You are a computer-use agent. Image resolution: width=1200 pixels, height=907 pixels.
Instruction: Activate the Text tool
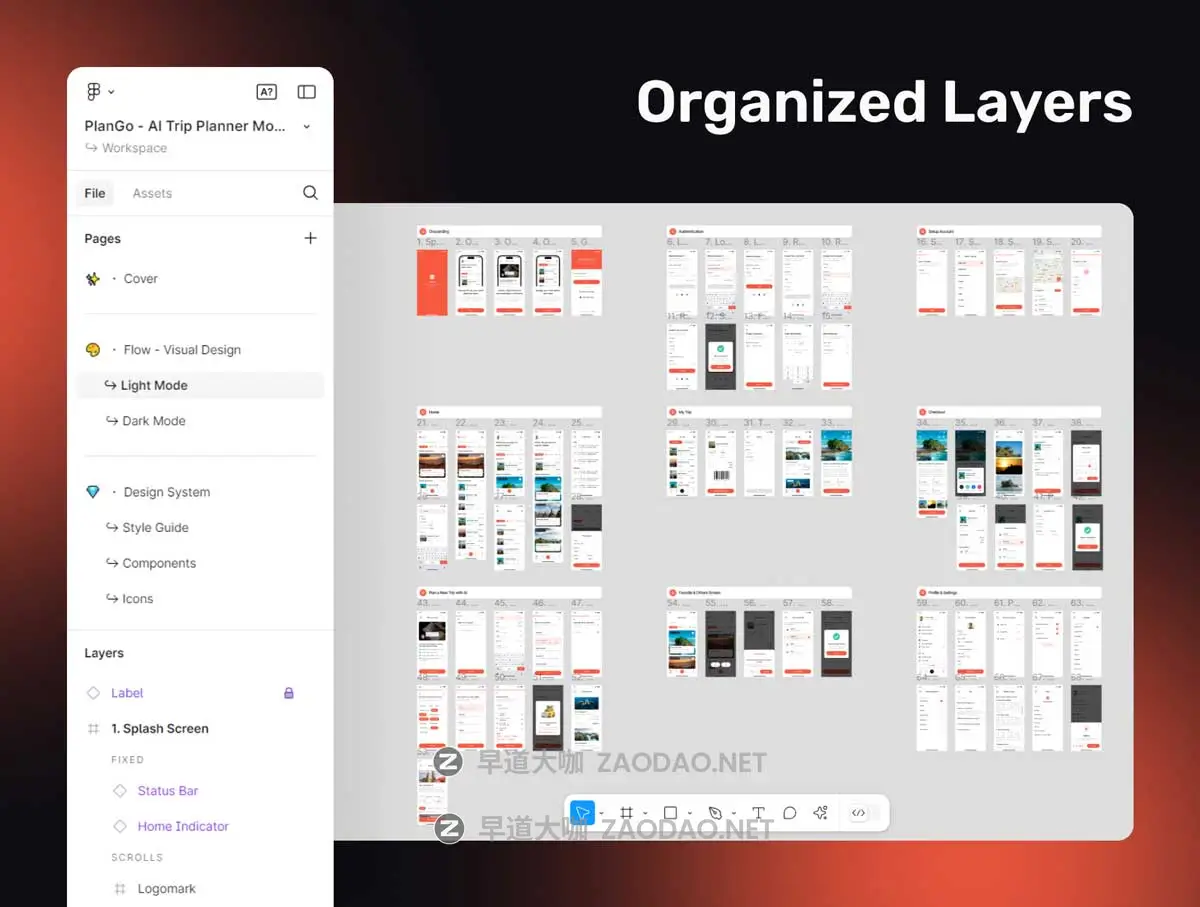[x=758, y=813]
